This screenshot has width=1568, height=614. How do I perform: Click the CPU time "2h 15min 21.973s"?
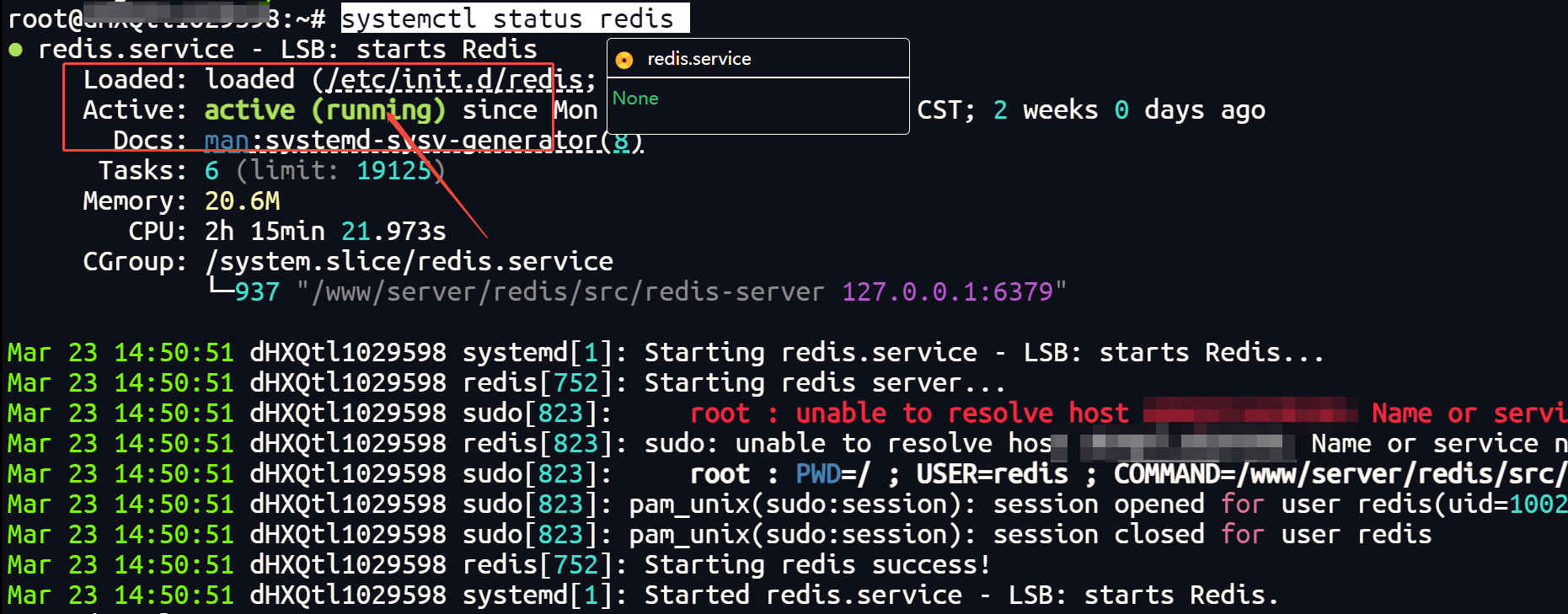[325, 231]
